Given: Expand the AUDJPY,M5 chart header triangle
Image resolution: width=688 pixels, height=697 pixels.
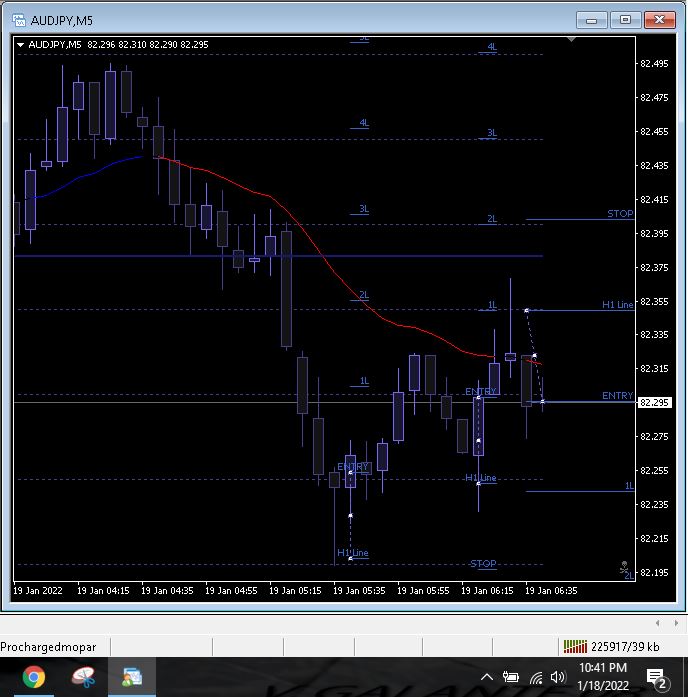Looking at the screenshot, I should point(20,45).
